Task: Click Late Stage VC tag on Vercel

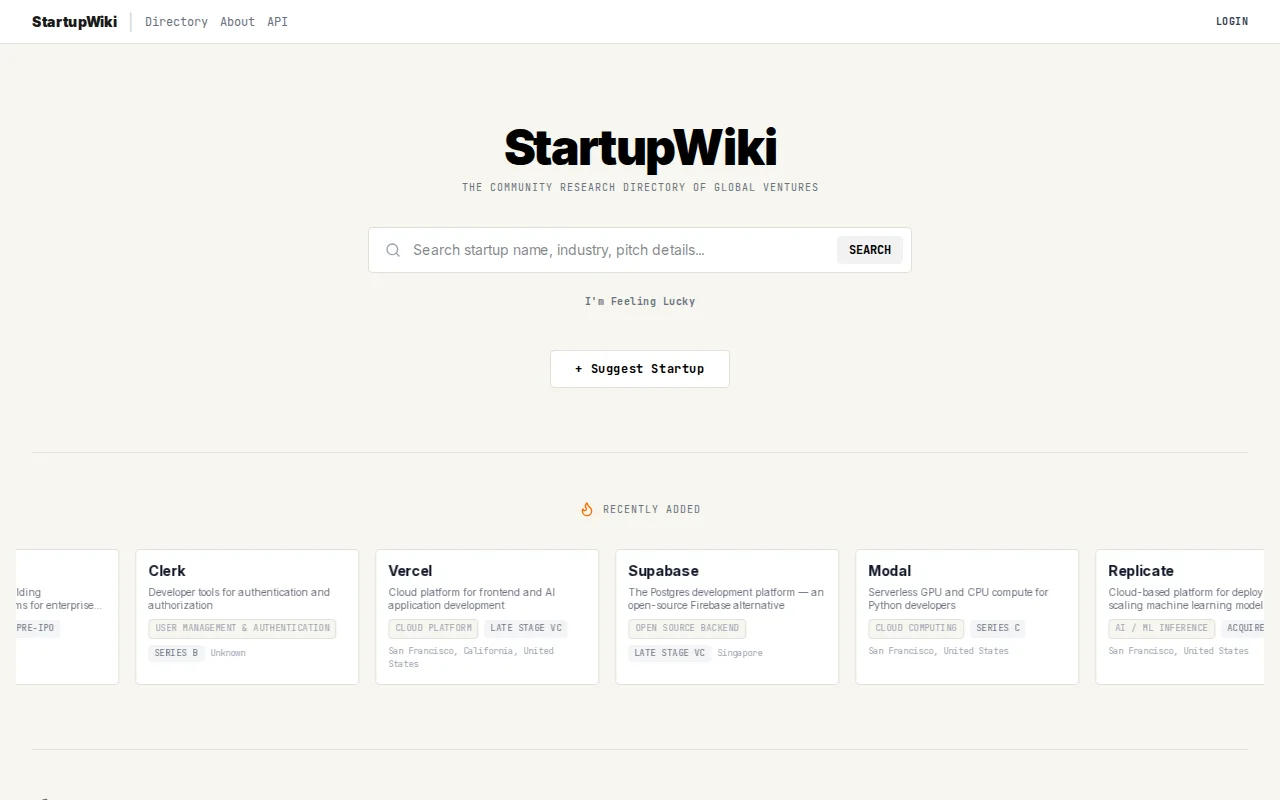Action: pos(526,628)
